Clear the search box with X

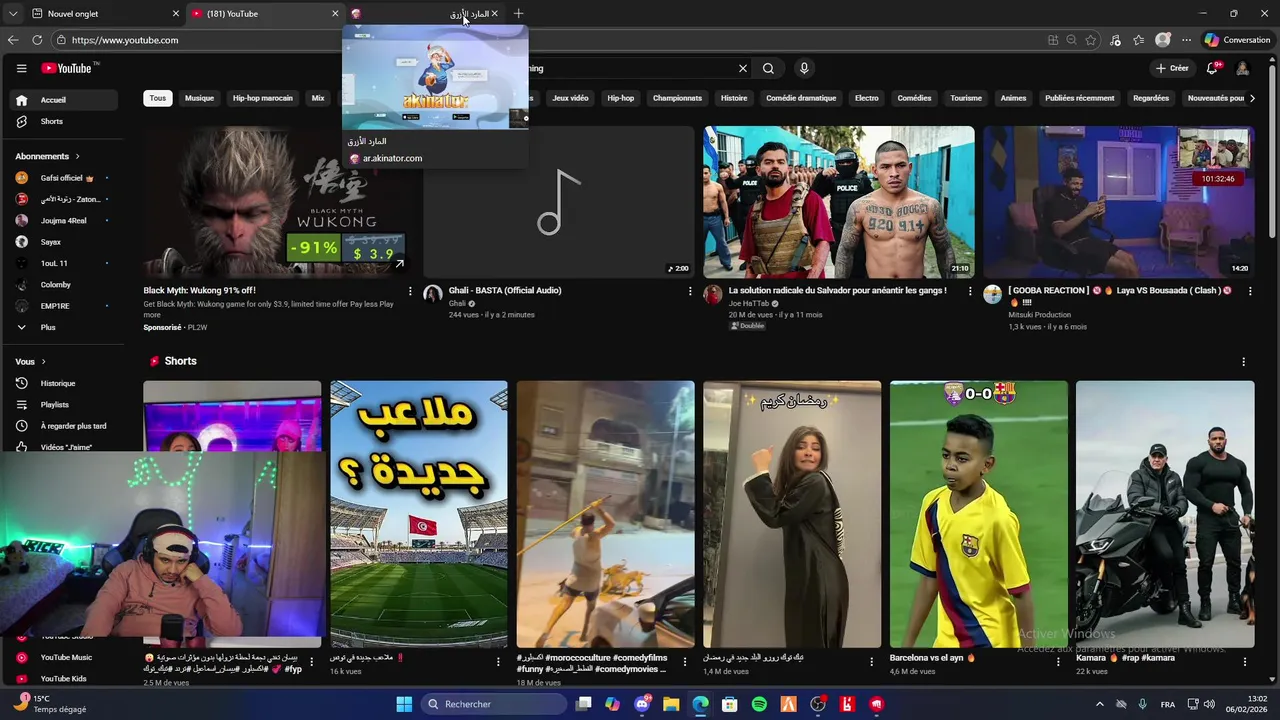tap(743, 68)
